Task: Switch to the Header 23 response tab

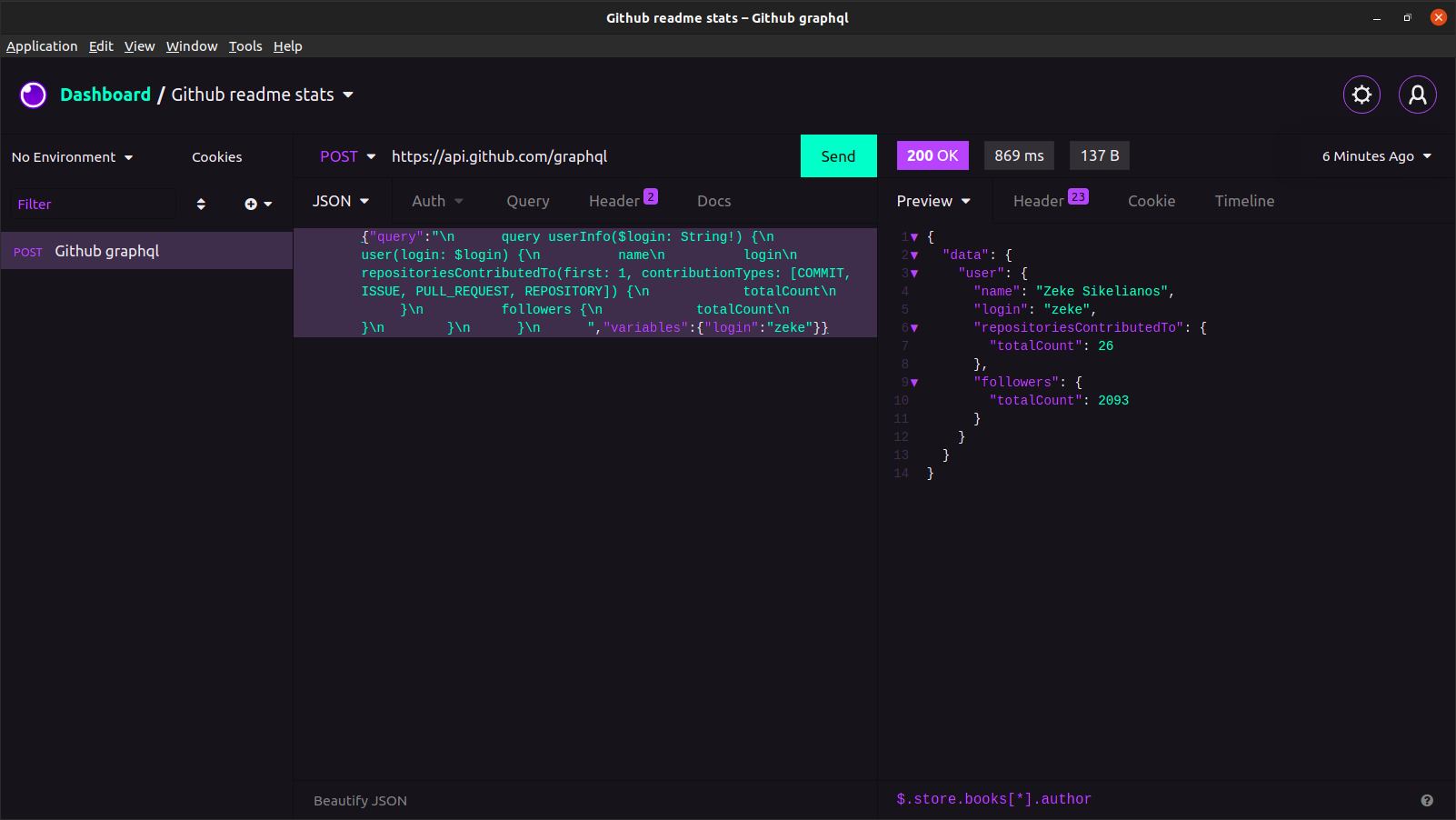Action: pos(1043,200)
